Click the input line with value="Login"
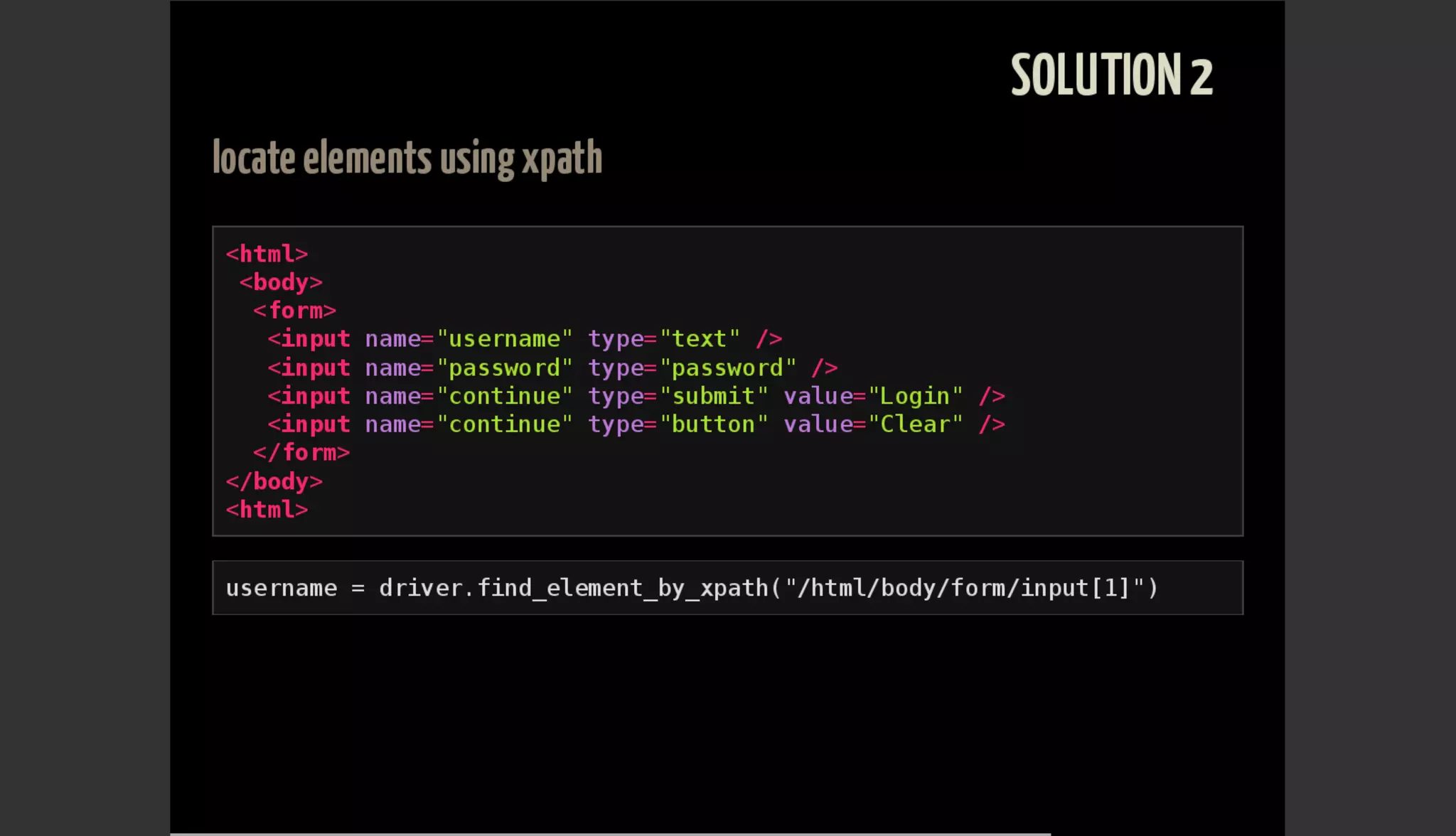The width and height of the screenshot is (1456, 836). click(x=636, y=396)
